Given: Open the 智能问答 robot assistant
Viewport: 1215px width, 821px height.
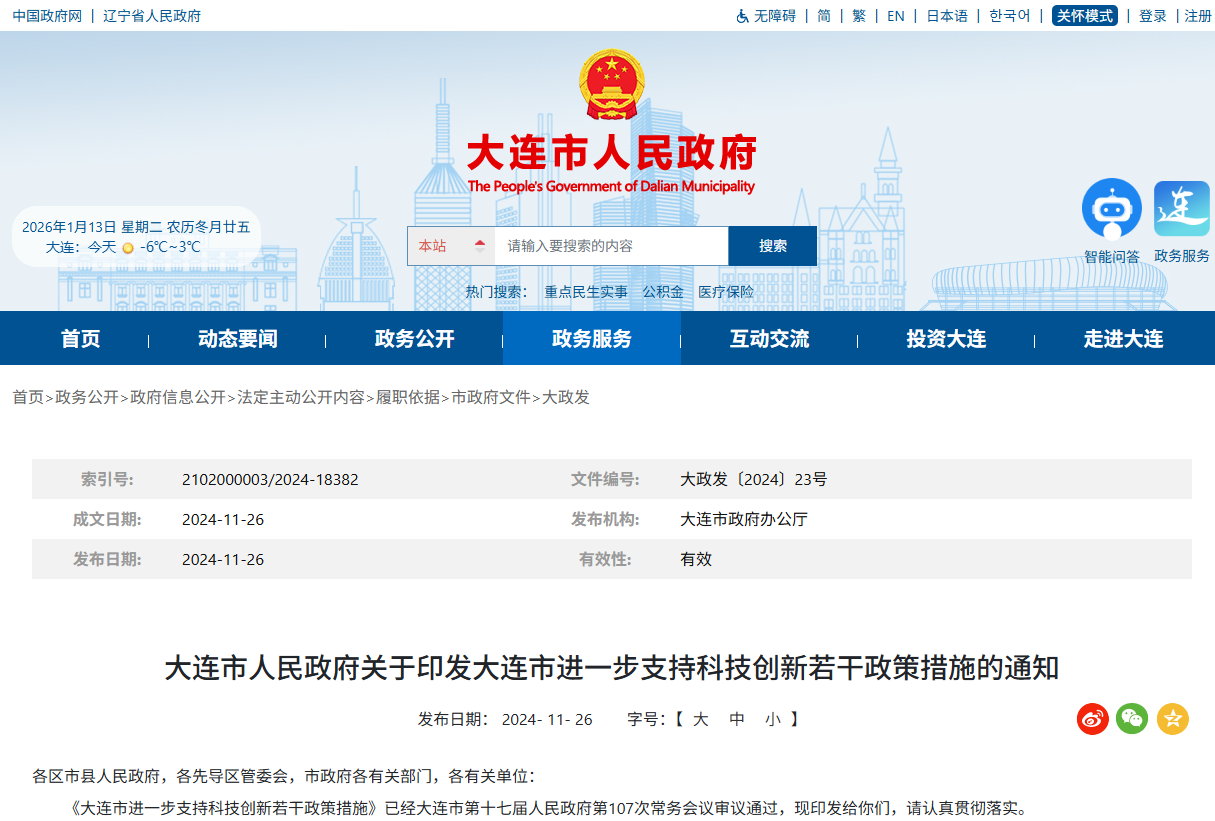Looking at the screenshot, I should (x=1112, y=206).
